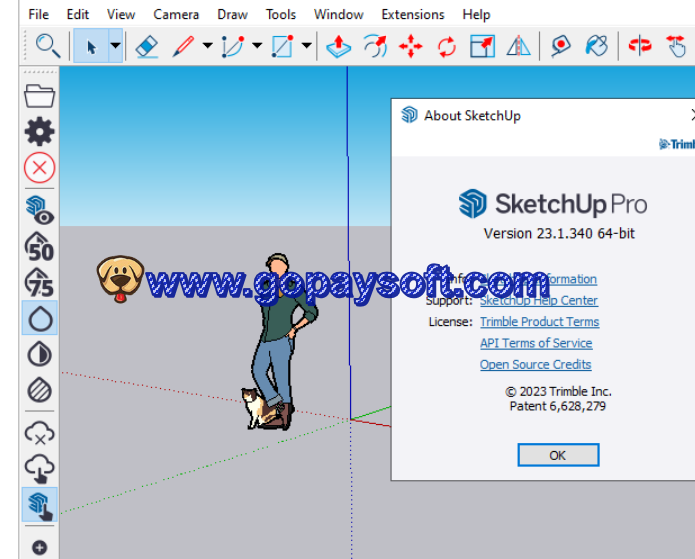Open the Extensions menu

click(413, 15)
